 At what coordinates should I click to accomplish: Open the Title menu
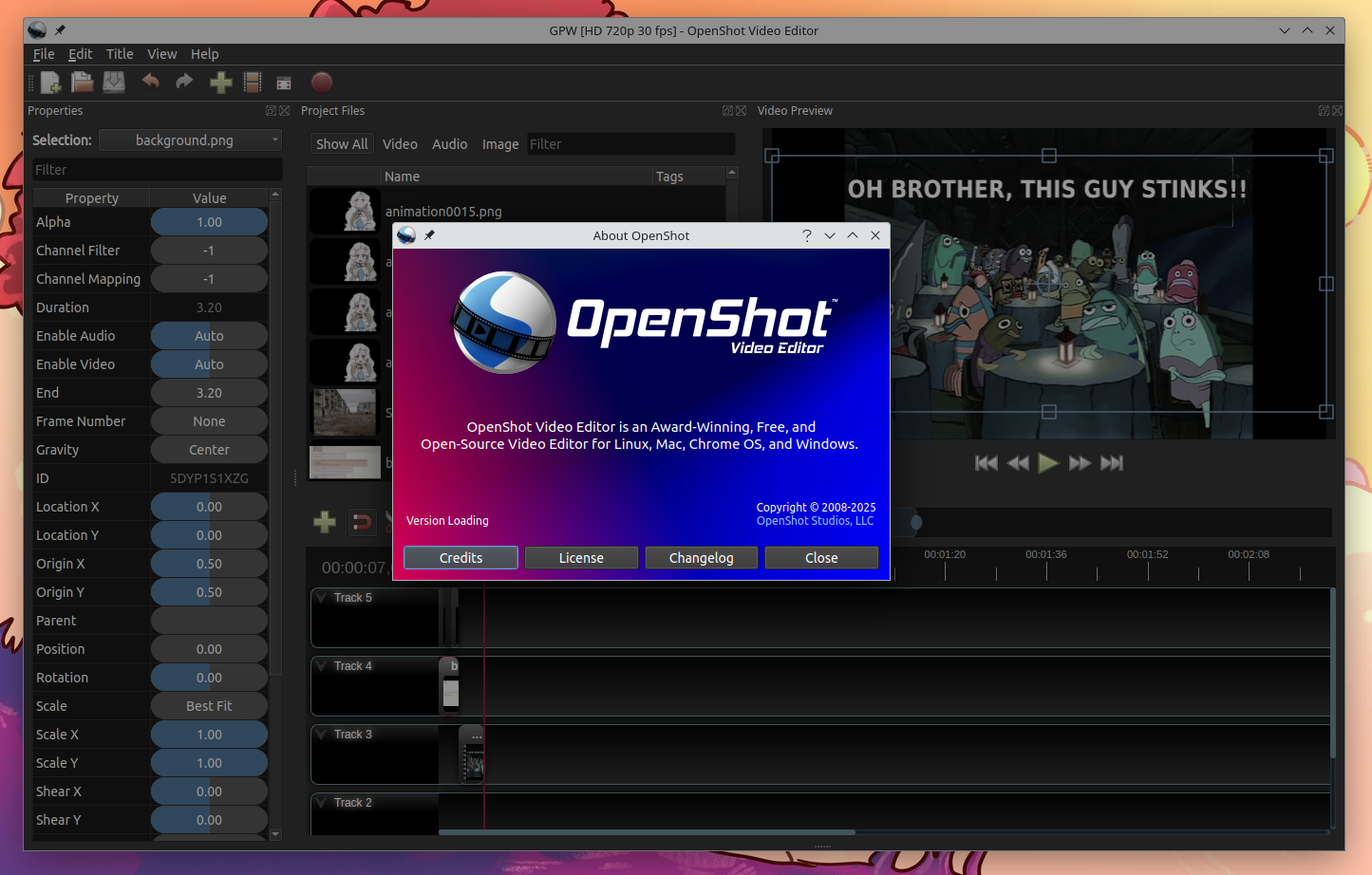[x=120, y=54]
